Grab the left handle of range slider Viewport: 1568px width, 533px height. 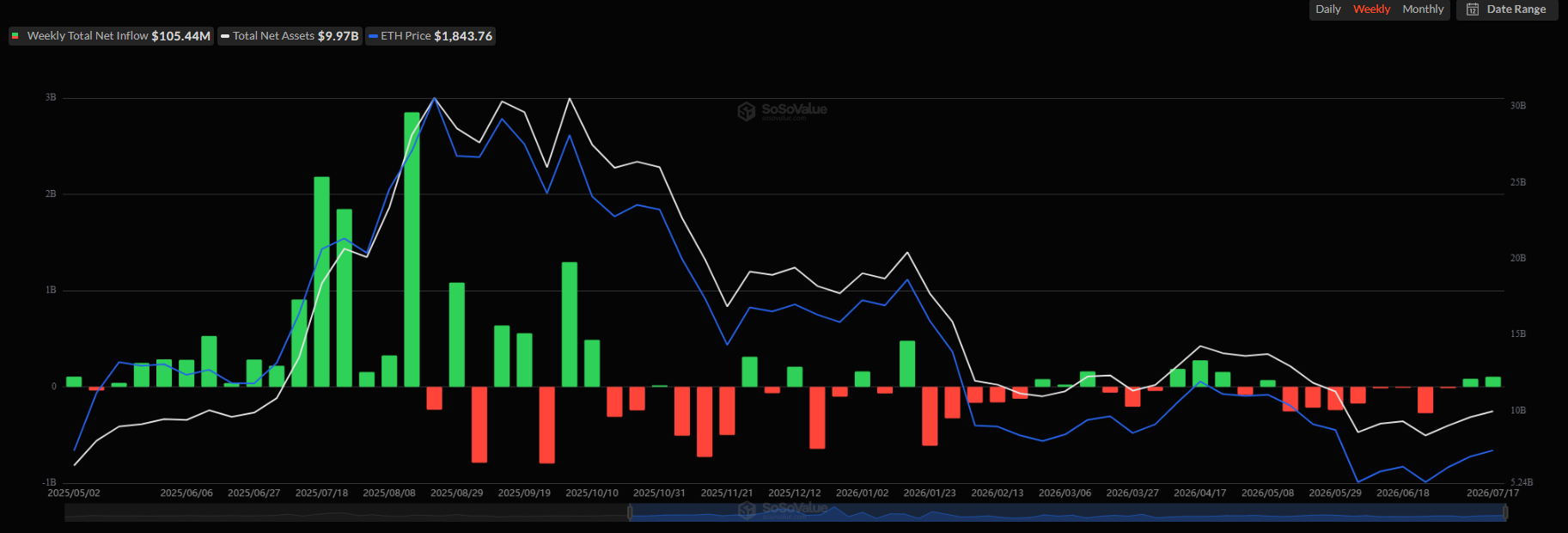(x=630, y=512)
